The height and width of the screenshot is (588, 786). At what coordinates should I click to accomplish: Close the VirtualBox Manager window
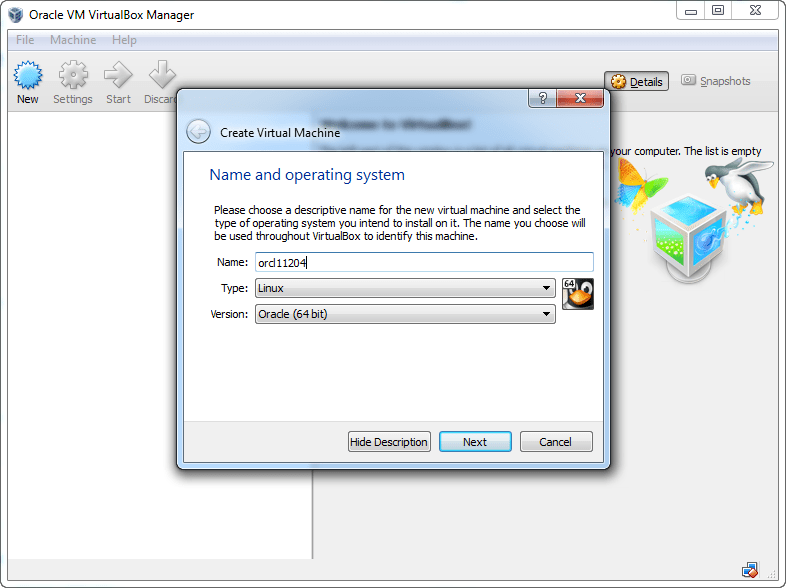(756, 11)
